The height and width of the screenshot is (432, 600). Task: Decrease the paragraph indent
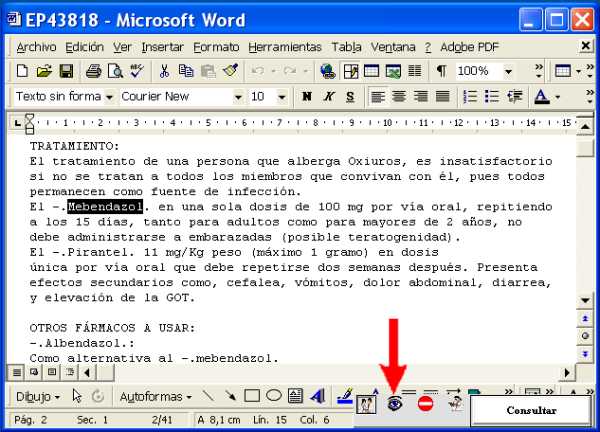515,96
